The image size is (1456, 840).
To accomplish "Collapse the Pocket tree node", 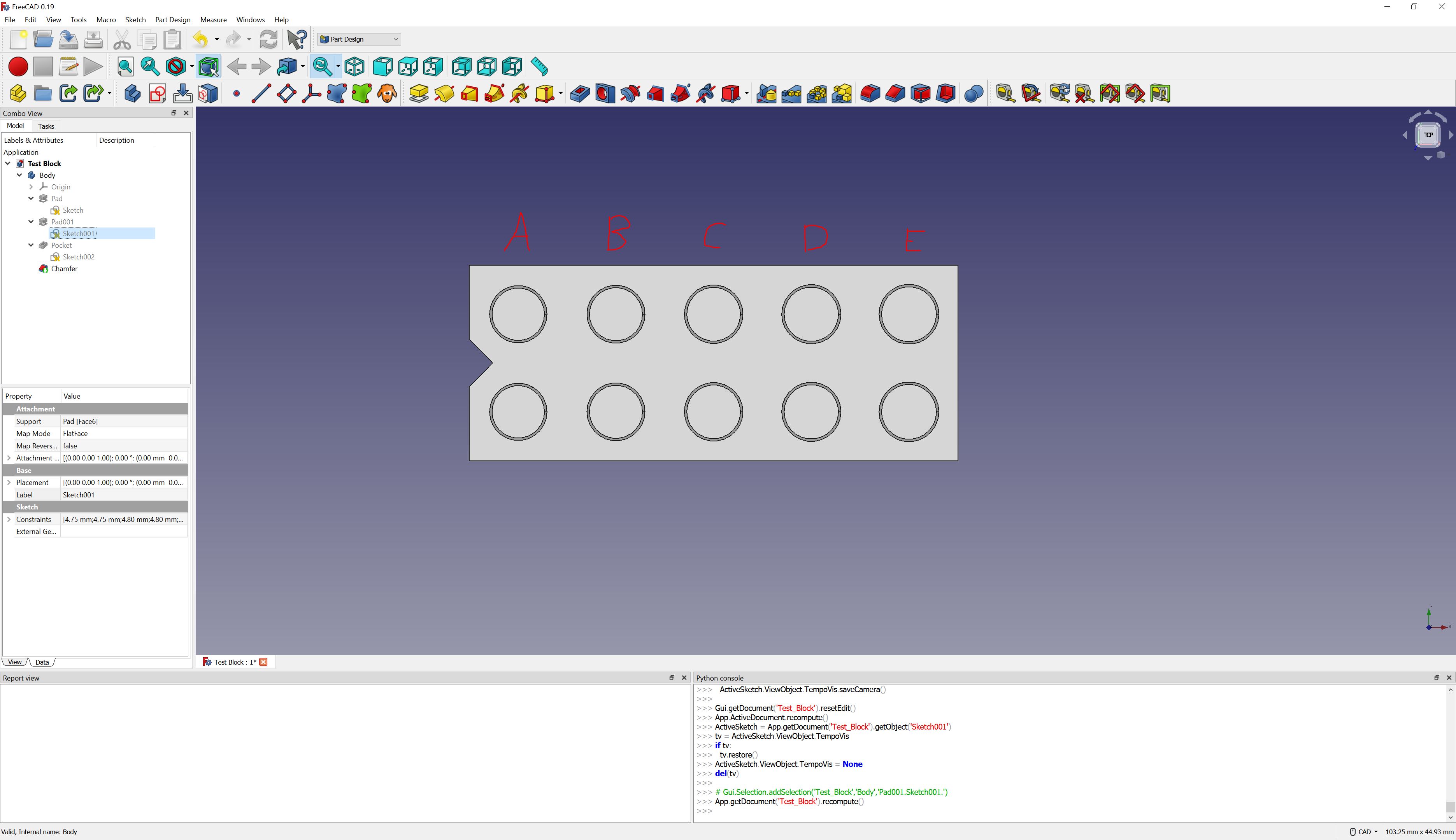I will pos(31,245).
